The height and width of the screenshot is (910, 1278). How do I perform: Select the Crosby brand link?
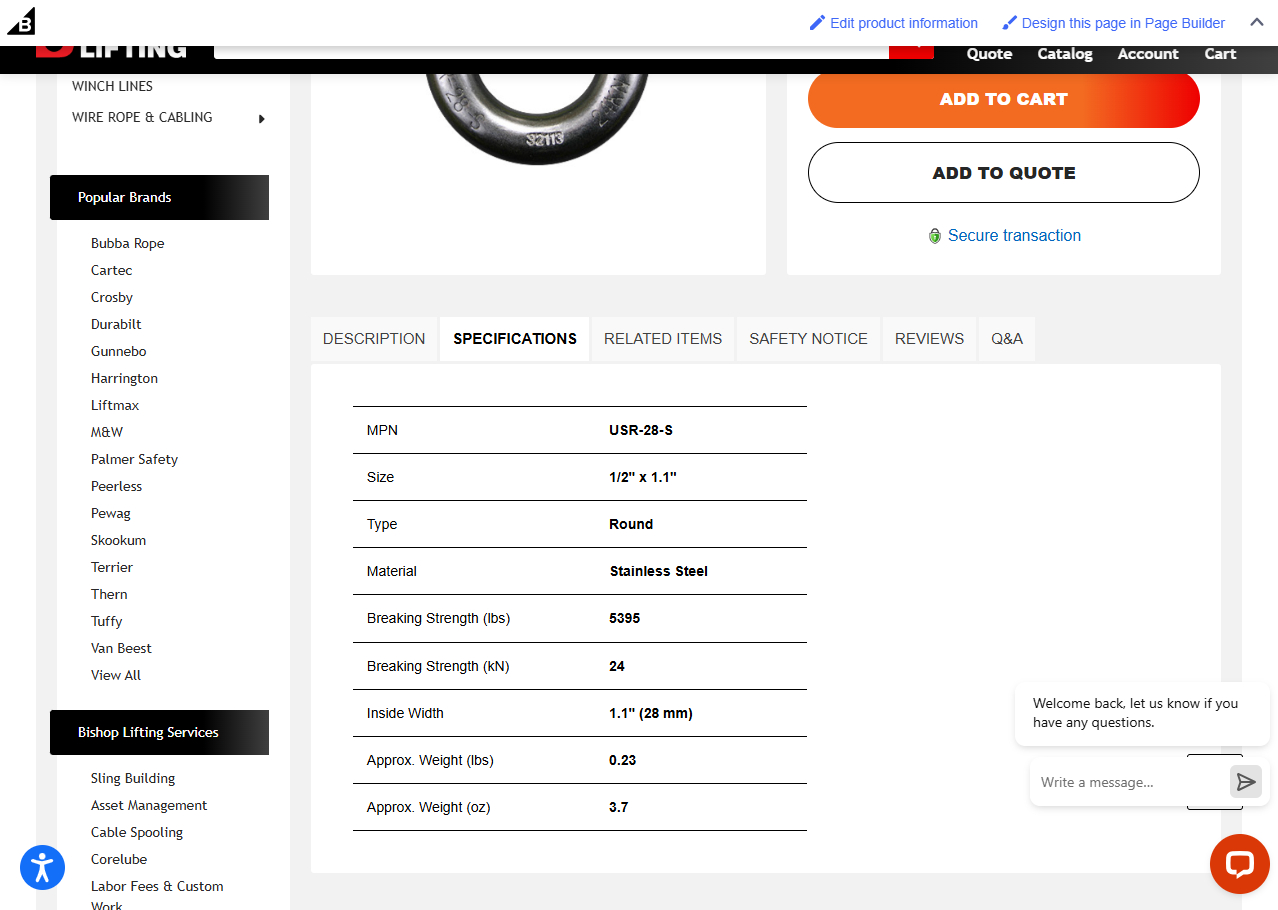(x=112, y=297)
